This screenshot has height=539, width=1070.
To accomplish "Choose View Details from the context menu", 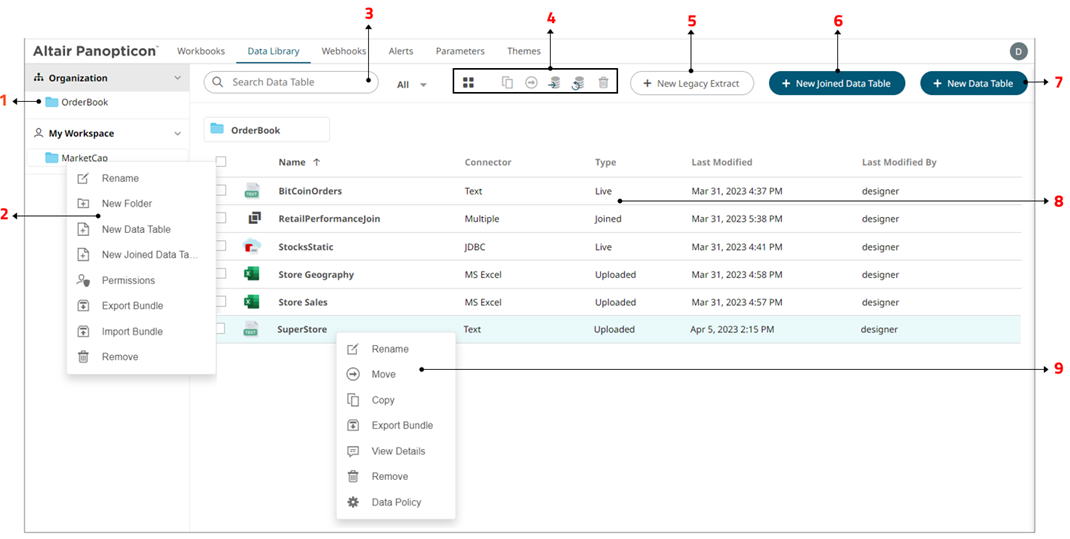I will [x=398, y=451].
